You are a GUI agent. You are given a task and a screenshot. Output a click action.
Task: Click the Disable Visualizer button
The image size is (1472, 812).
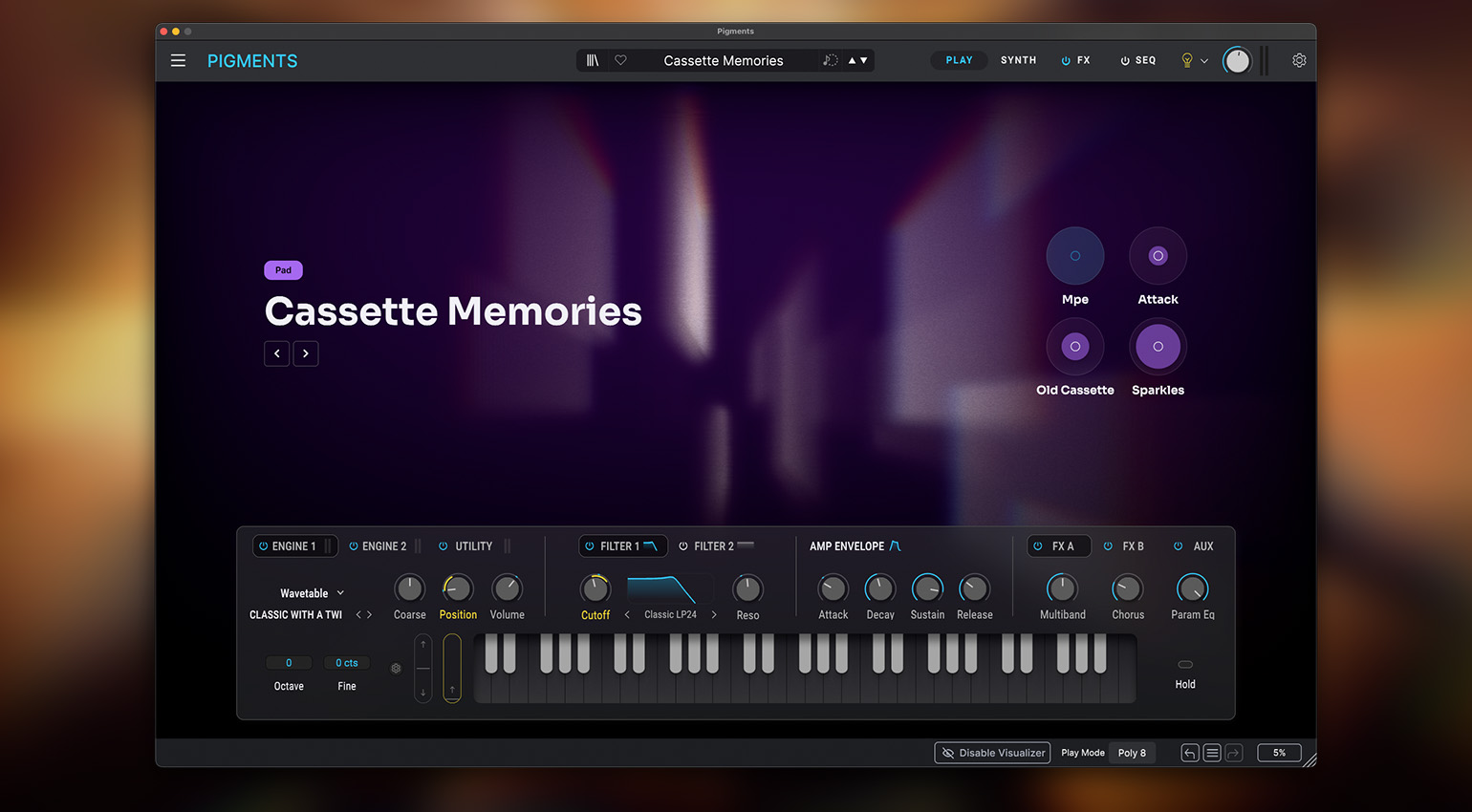pyautogui.click(x=992, y=753)
